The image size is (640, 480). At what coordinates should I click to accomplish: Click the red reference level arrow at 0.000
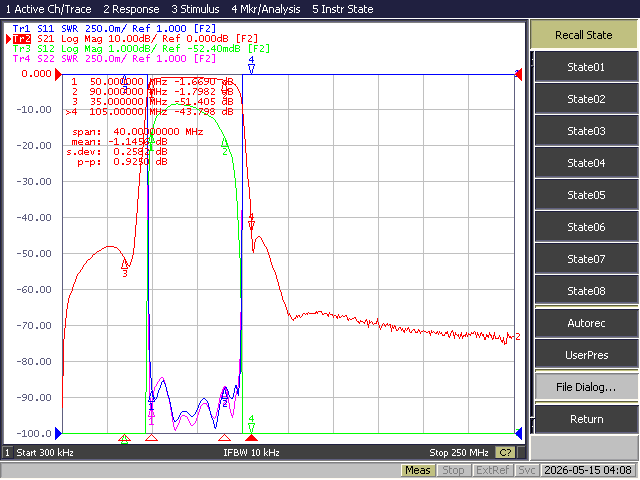(x=58, y=74)
